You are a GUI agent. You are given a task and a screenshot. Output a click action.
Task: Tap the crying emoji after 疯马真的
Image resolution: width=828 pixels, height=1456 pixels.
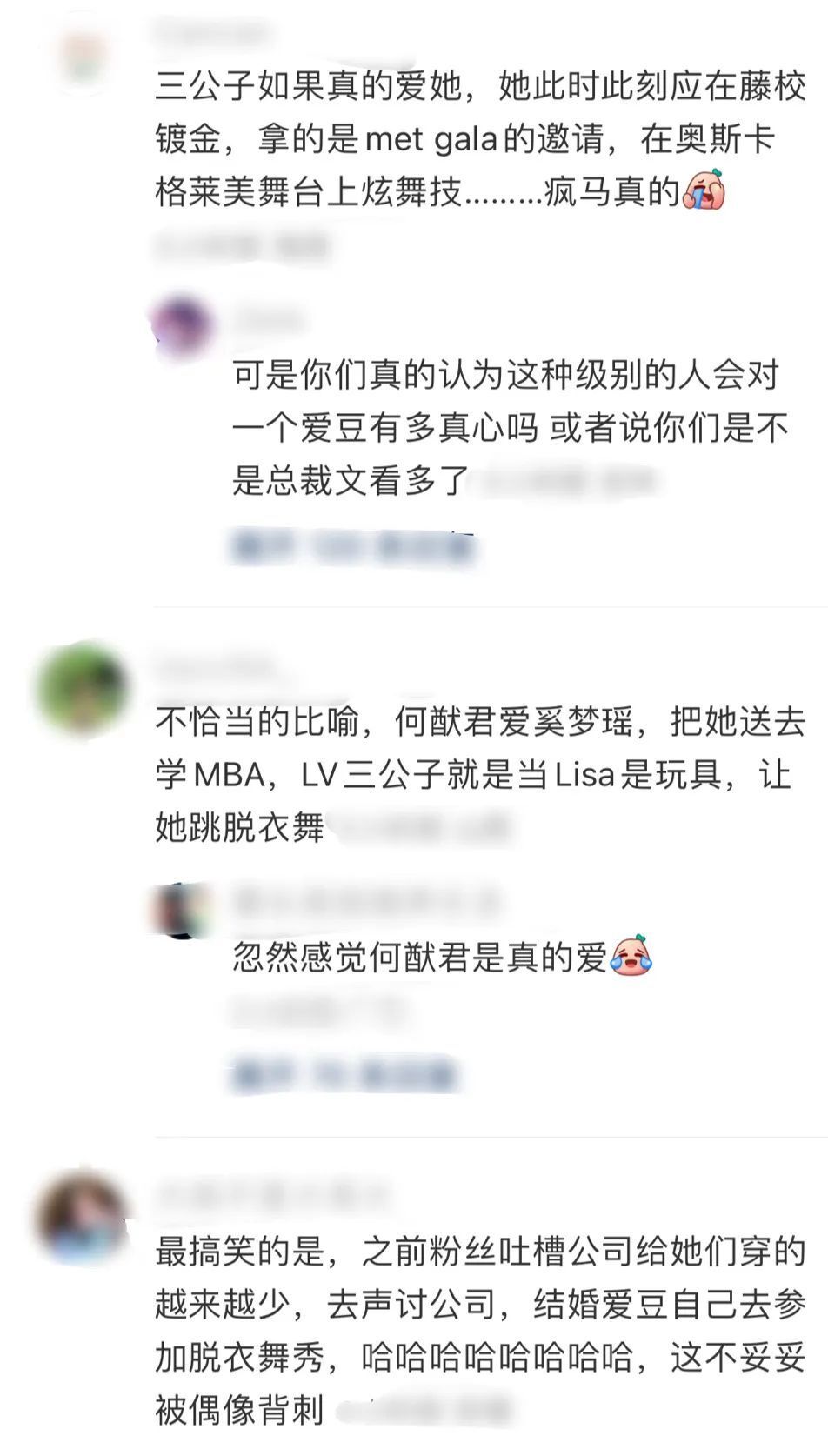(x=704, y=190)
